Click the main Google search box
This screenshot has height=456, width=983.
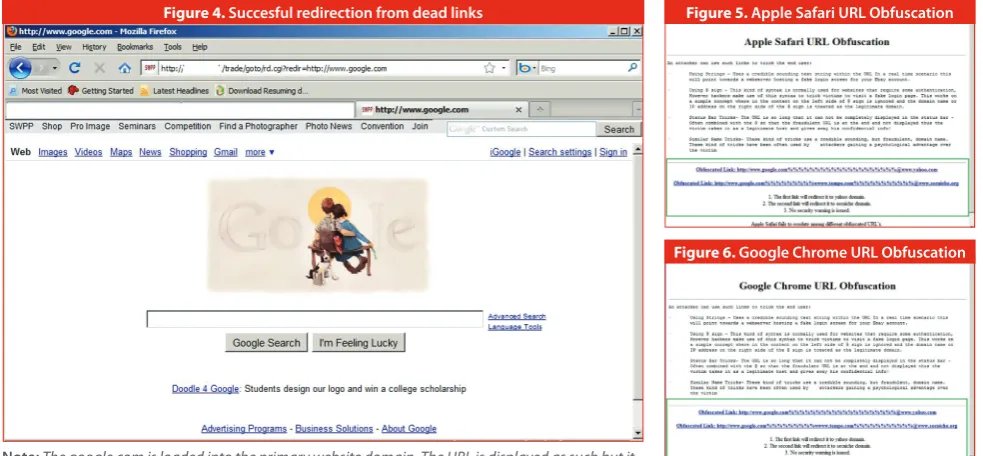click(x=315, y=319)
